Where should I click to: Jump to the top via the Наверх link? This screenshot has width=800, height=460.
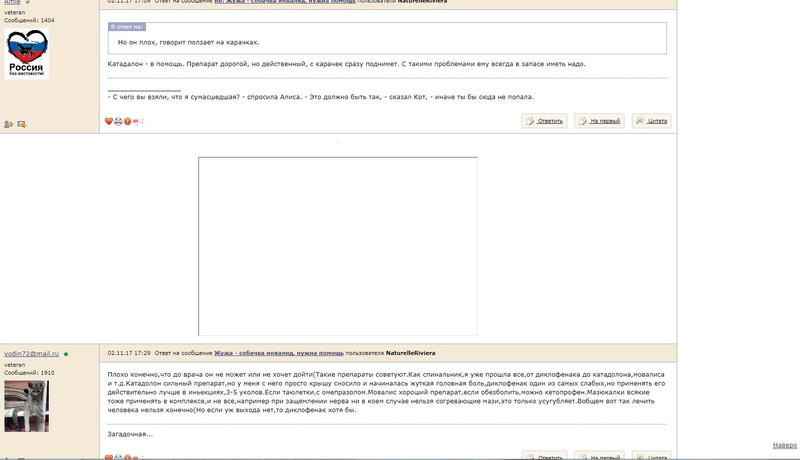[x=785, y=445]
